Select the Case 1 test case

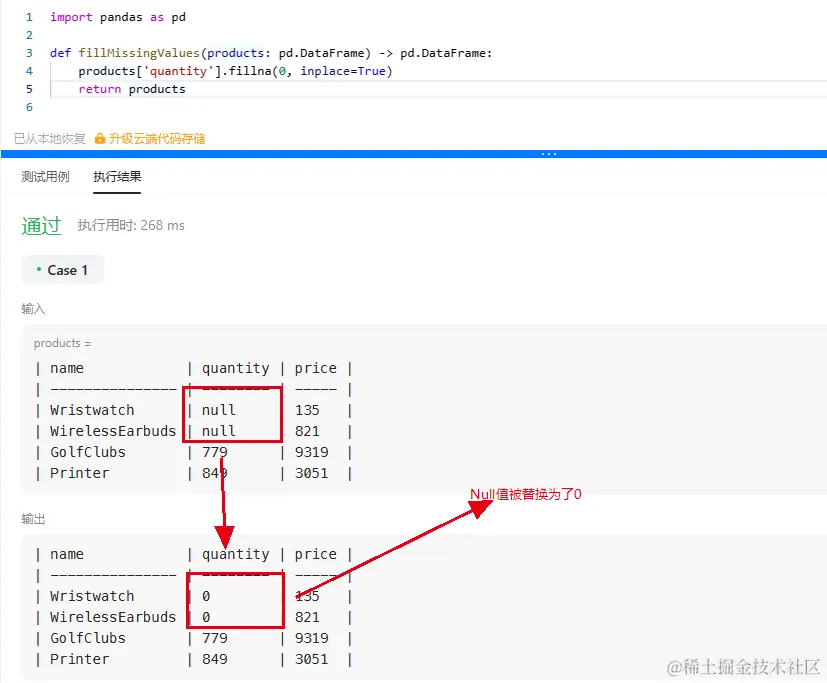(63, 270)
